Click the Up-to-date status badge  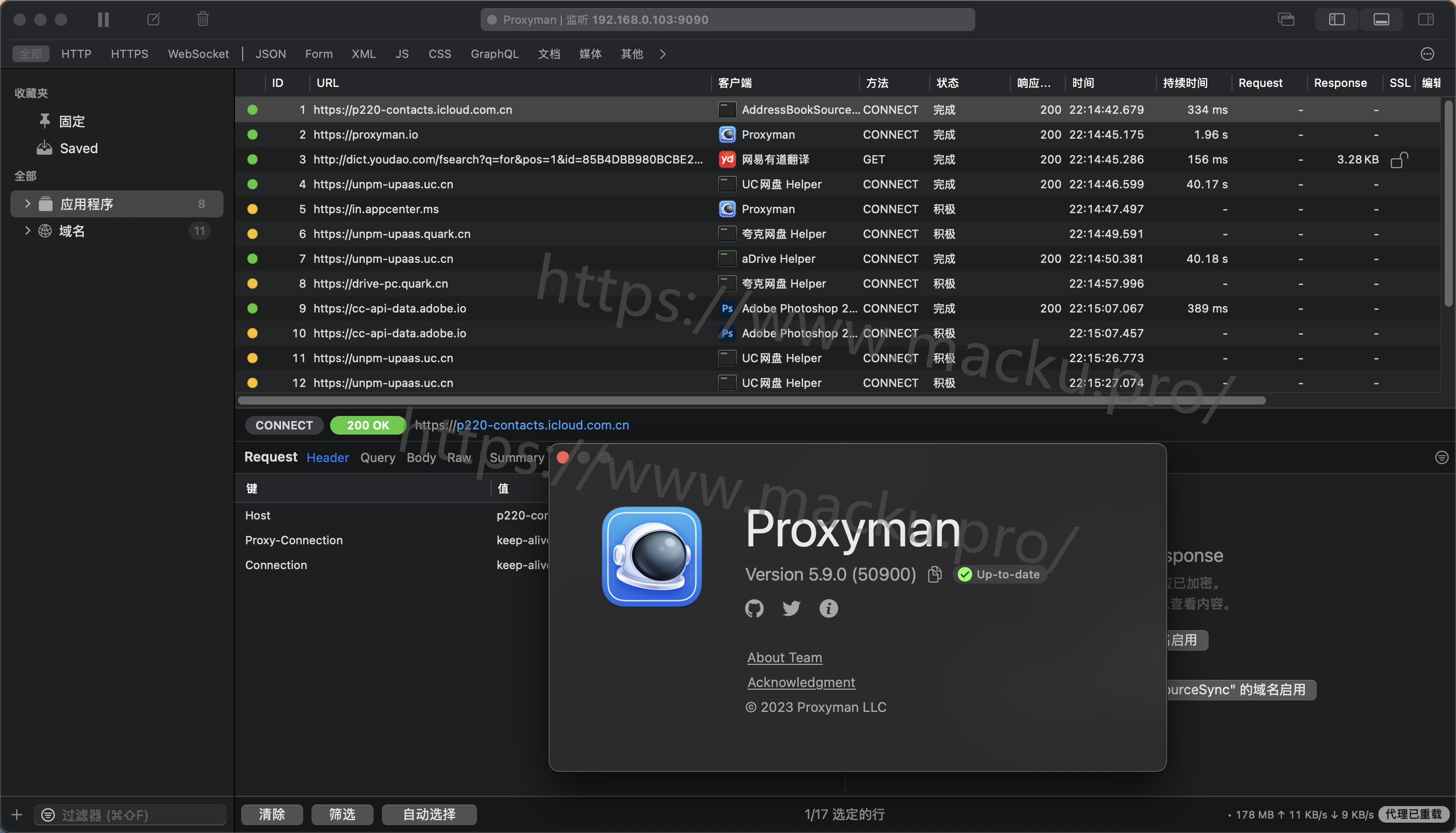click(x=999, y=574)
